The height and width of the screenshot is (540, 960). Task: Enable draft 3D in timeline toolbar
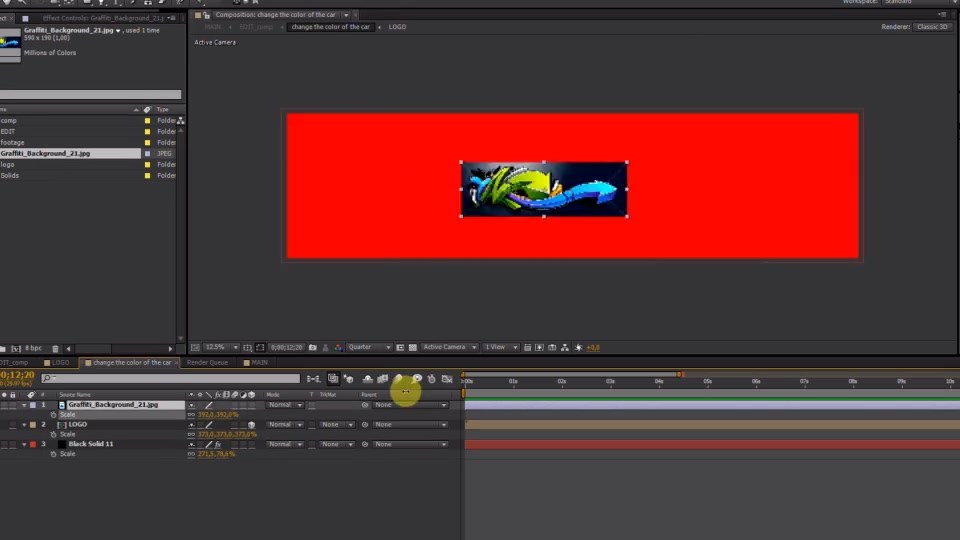(348, 379)
